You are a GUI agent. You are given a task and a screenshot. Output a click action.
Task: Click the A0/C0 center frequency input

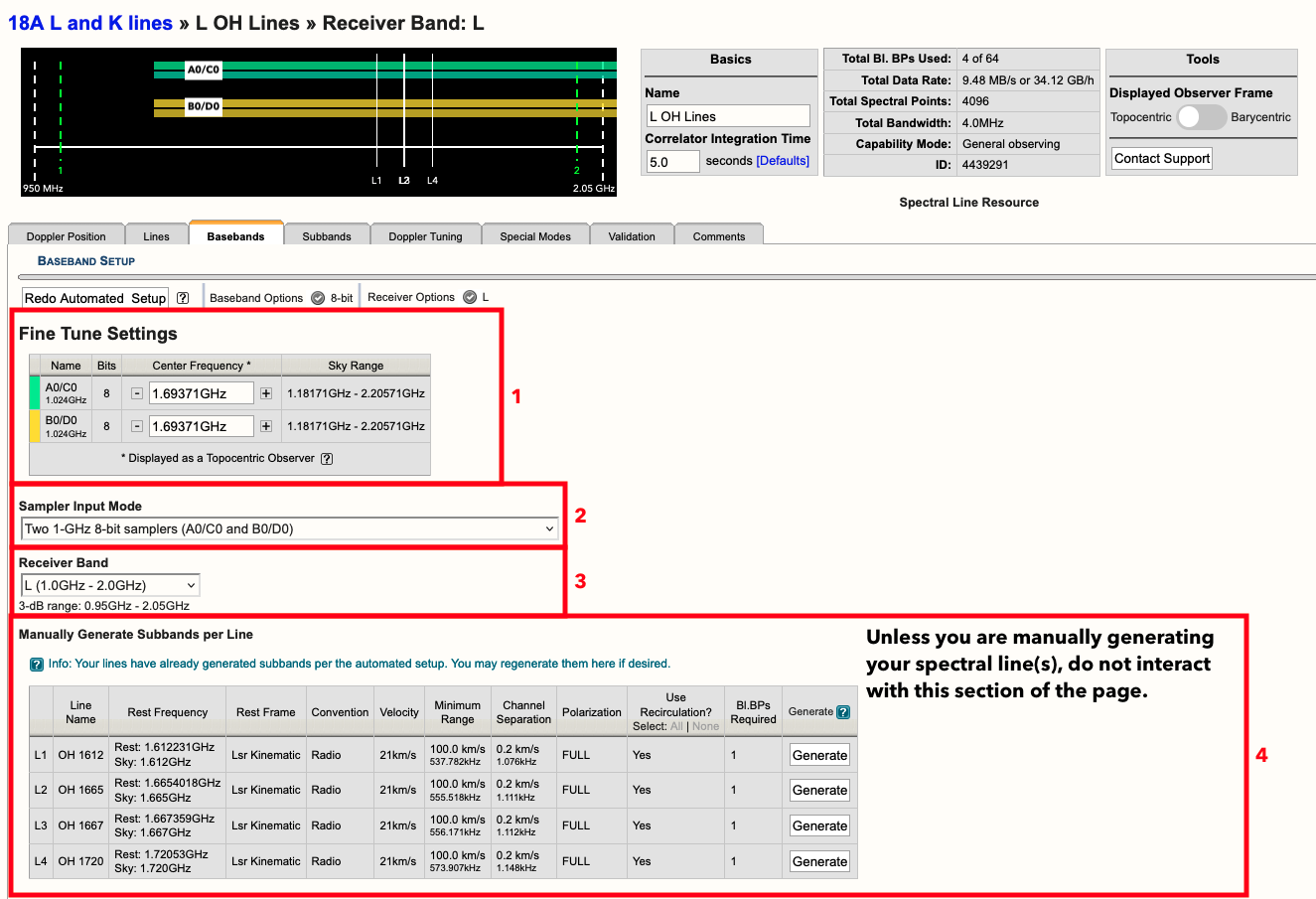pyautogui.click(x=201, y=393)
